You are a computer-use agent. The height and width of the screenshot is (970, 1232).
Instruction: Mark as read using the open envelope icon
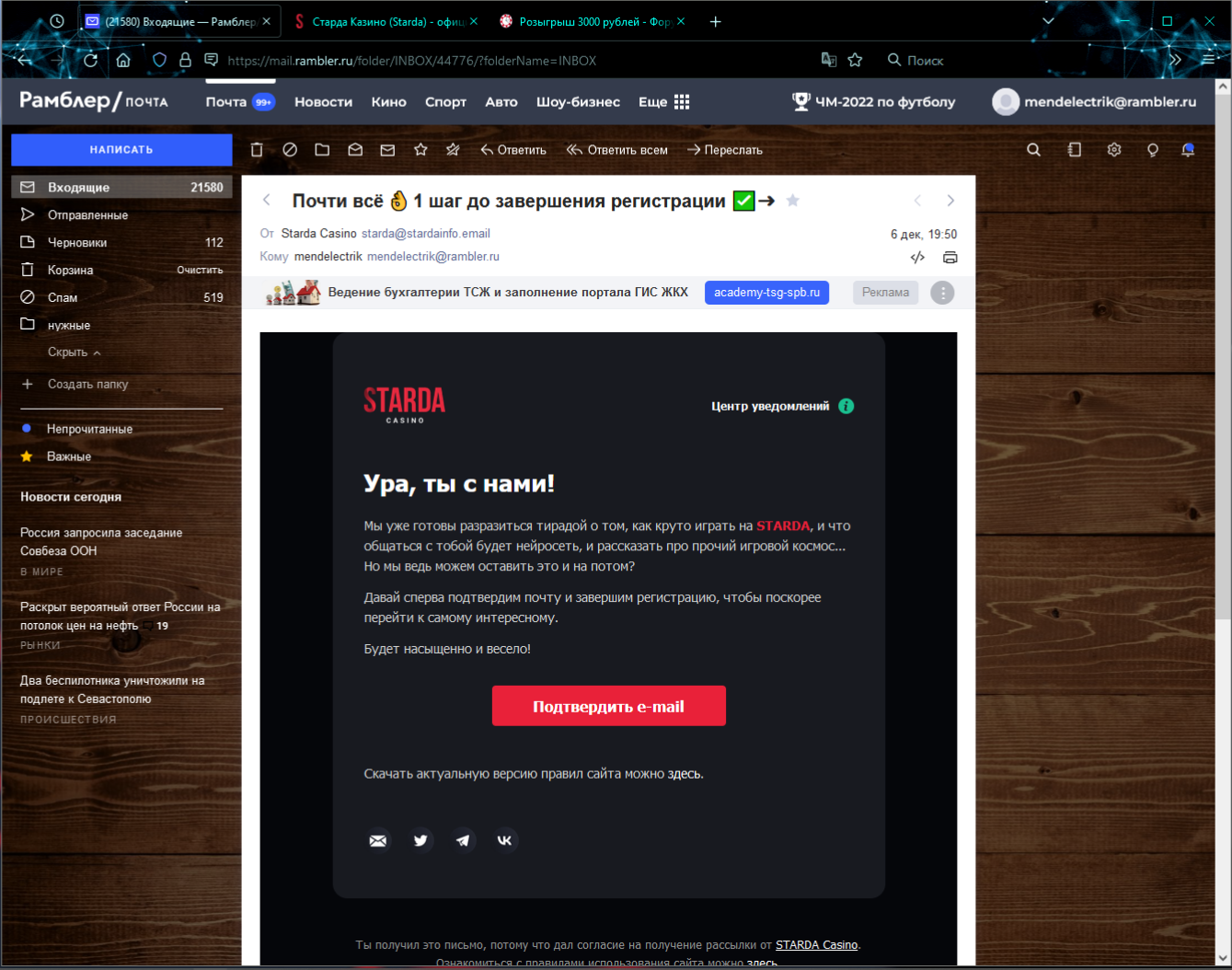[355, 150]
